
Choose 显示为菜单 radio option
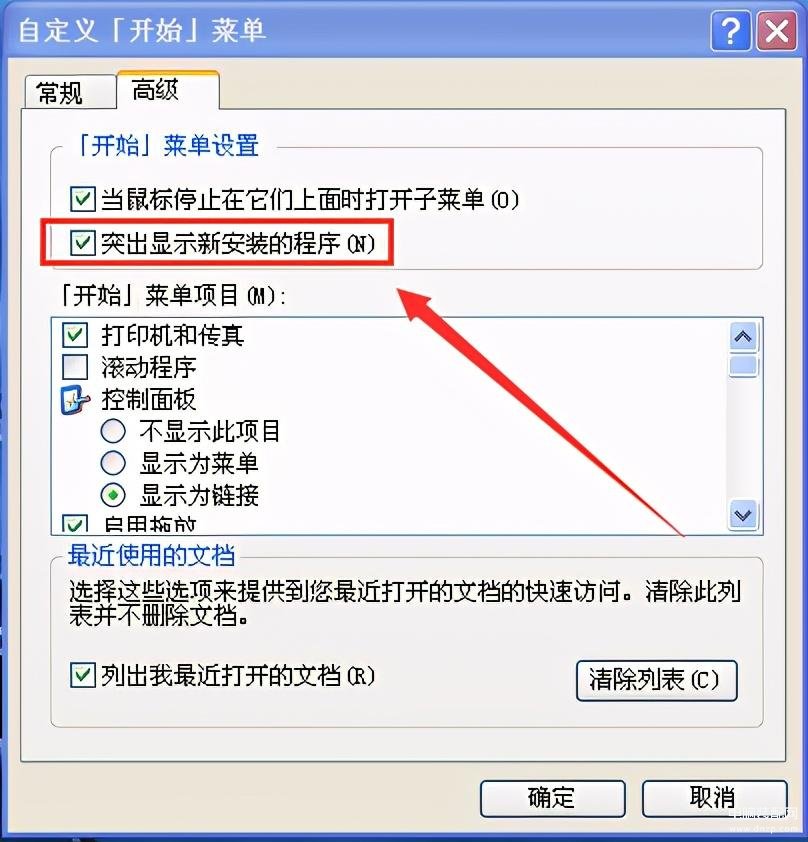113,463
